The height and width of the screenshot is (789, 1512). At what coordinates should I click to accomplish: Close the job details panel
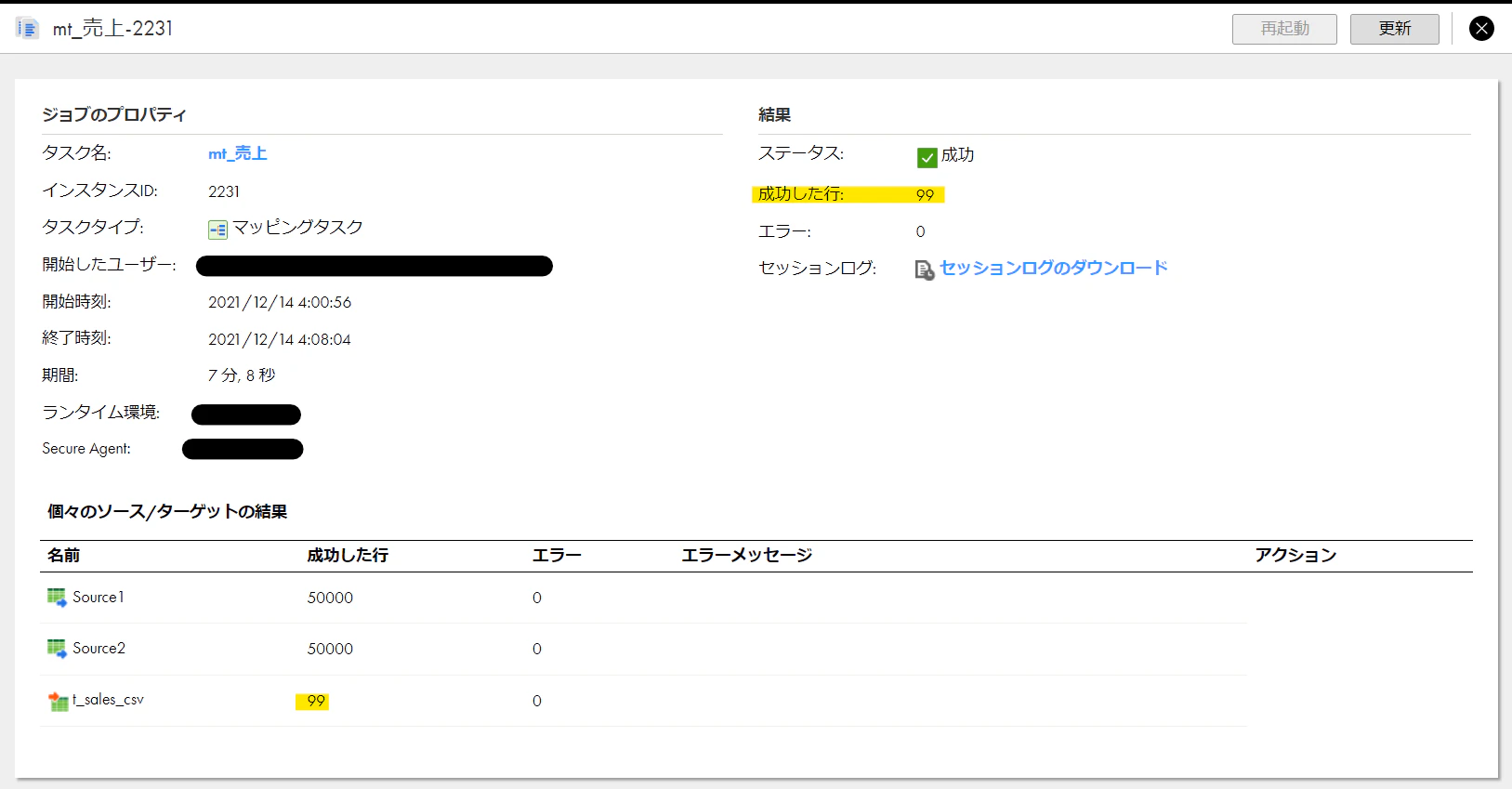pos(1481,29)
